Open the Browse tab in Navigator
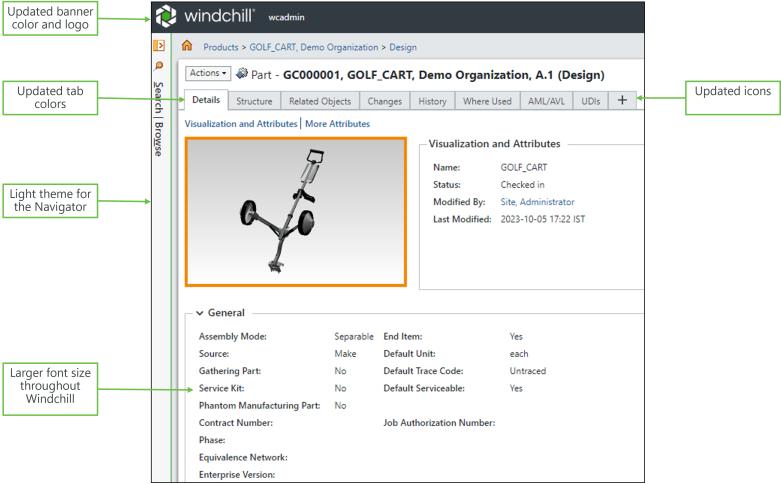Image resolution: width=781 pixels, height=483 pixels. click(x=158, y=139)
